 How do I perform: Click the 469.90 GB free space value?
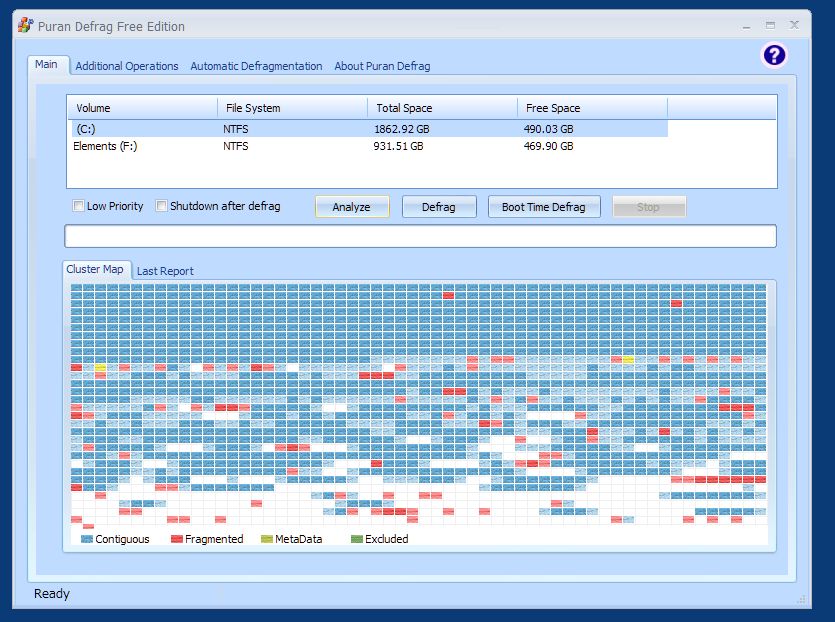549,146
